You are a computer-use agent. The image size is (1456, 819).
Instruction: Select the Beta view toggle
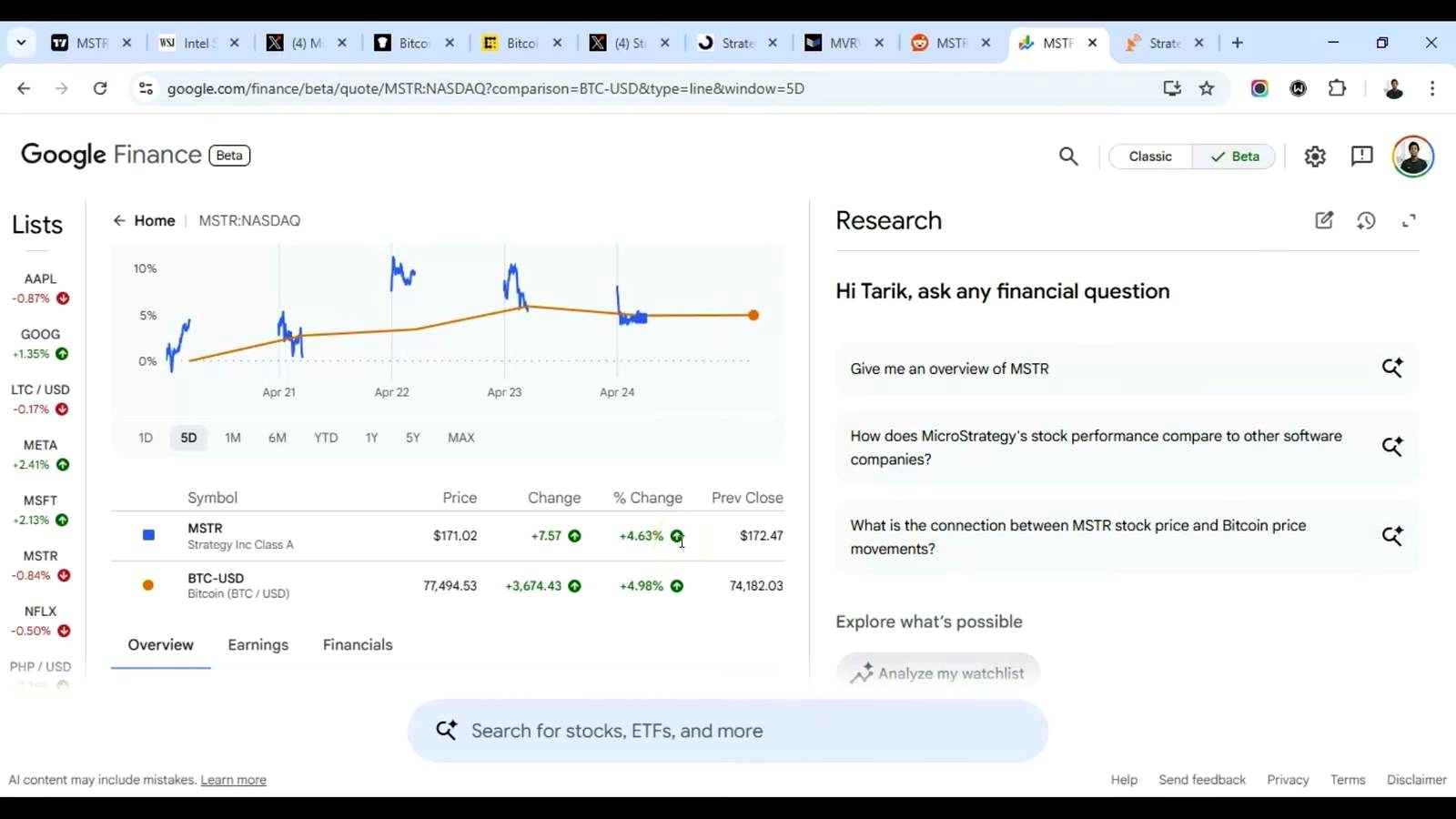coord(1234,157)
